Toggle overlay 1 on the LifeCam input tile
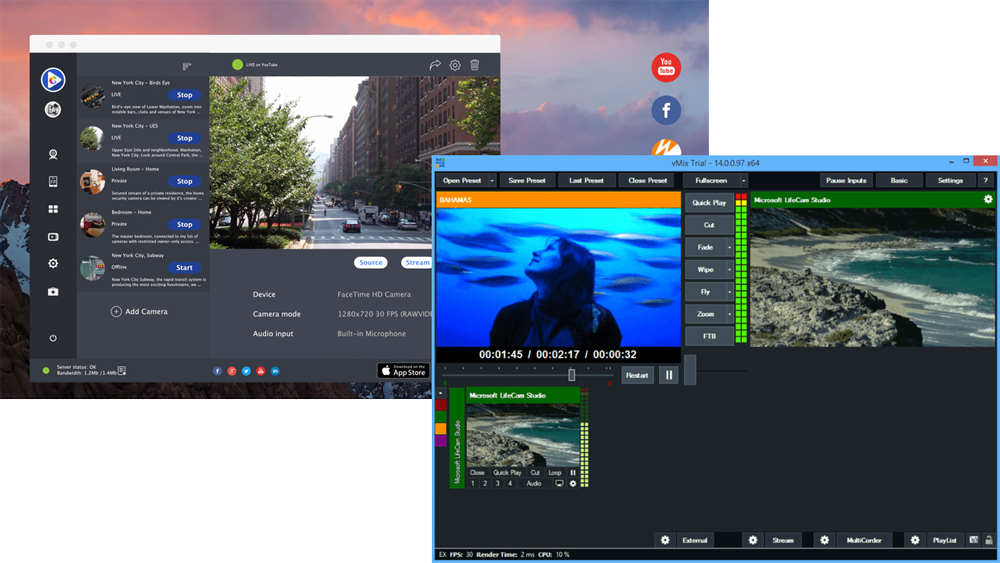Viewport: 1000px width, 563px height. coord(473,483)
